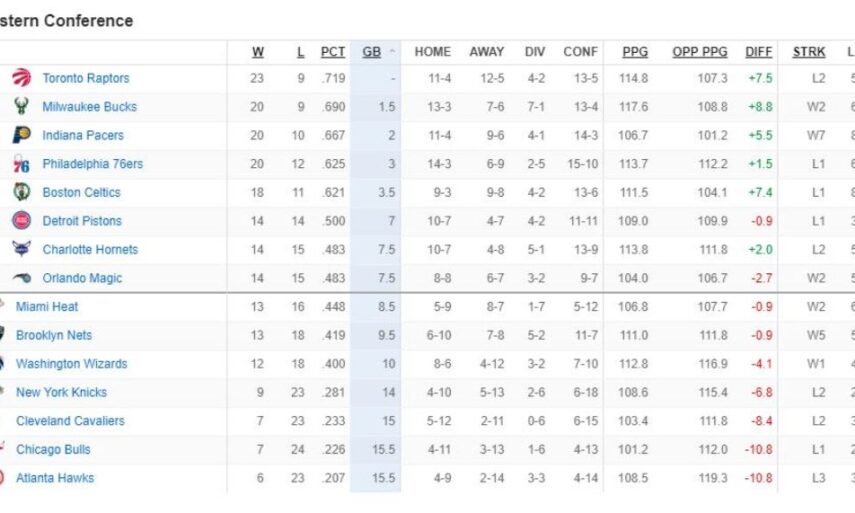Open the Miami Heat team link
Screen dimensions: 855x513
coord(47,307)
